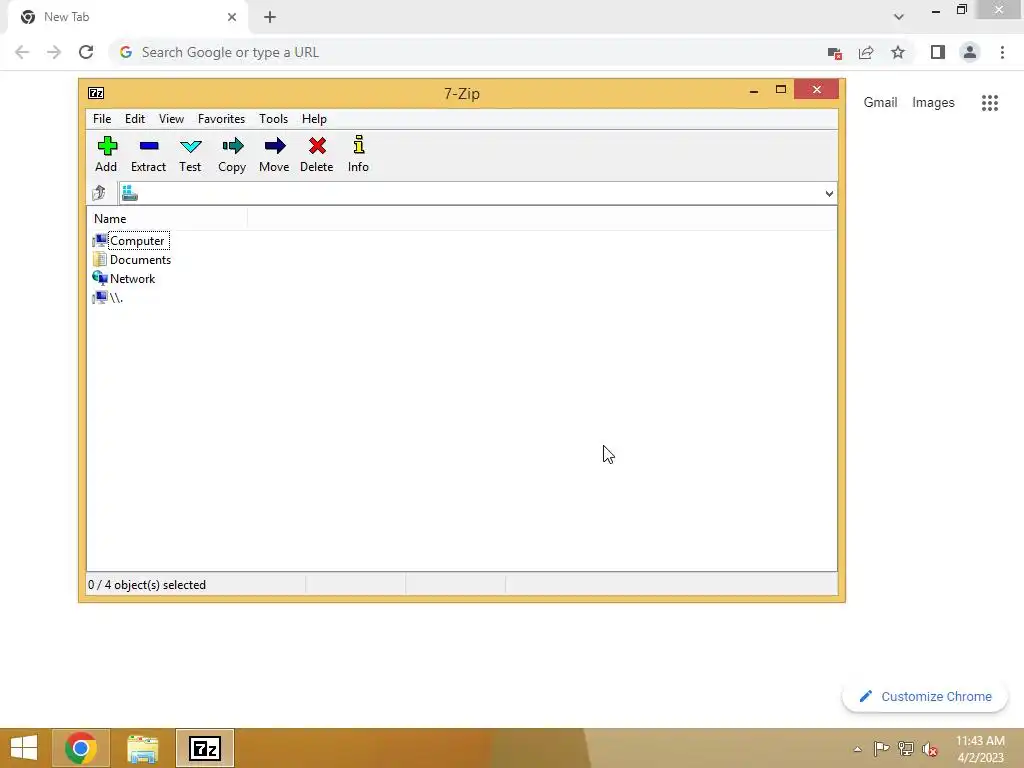Open the File menu in 7-Zip
Image resolution: width=1024 pixels, height=768 pixels.
click(102, 119)
